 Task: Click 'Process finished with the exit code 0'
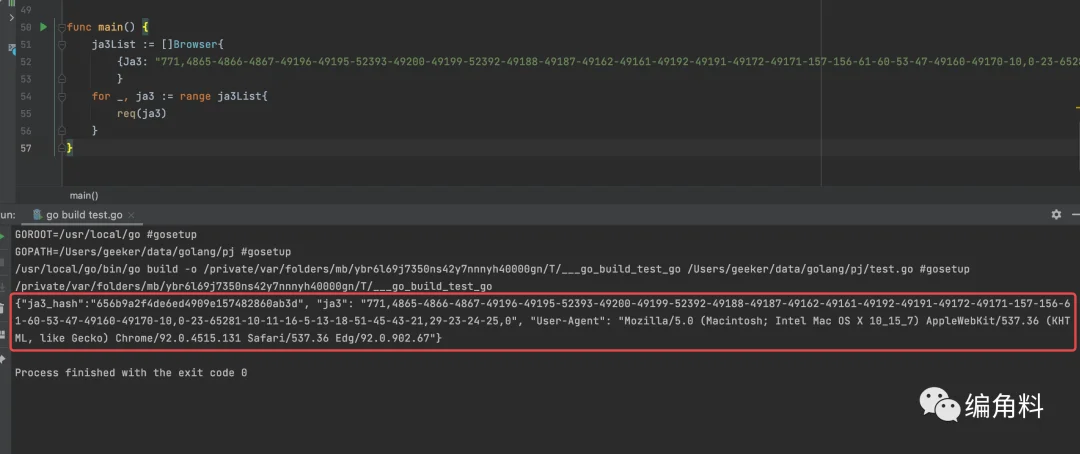(x=131, y=373)
